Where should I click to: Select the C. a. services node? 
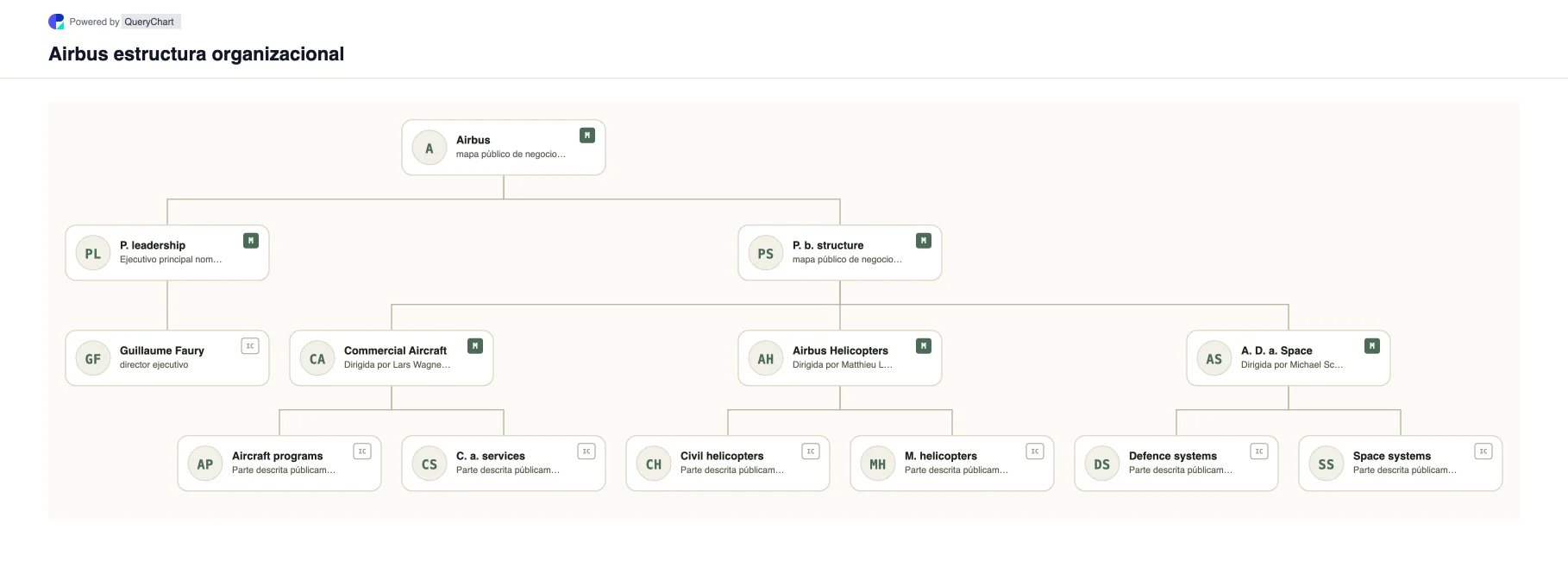504,464
